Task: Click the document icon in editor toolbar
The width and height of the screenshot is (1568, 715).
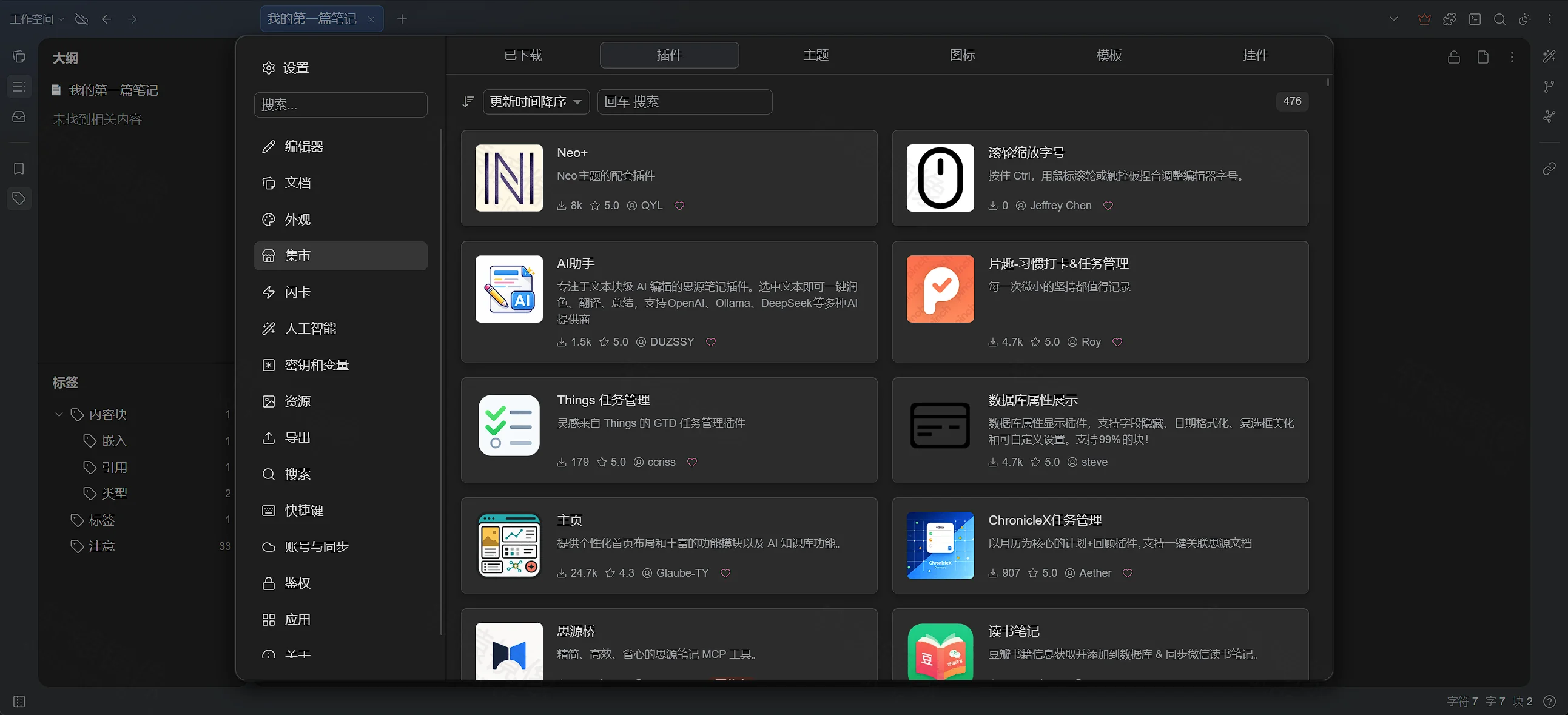Action: 1484,57
